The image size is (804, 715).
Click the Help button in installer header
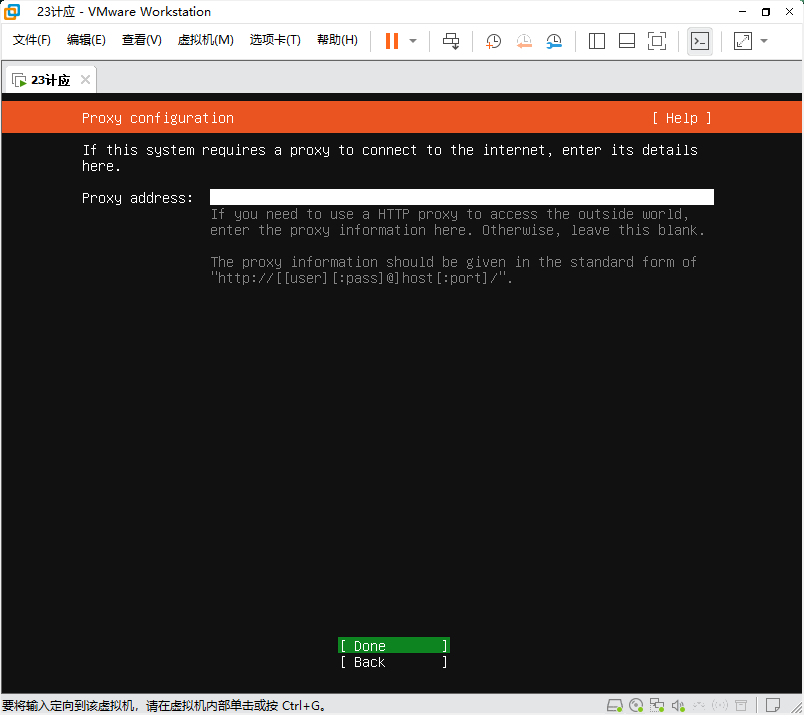coord(681,118)
